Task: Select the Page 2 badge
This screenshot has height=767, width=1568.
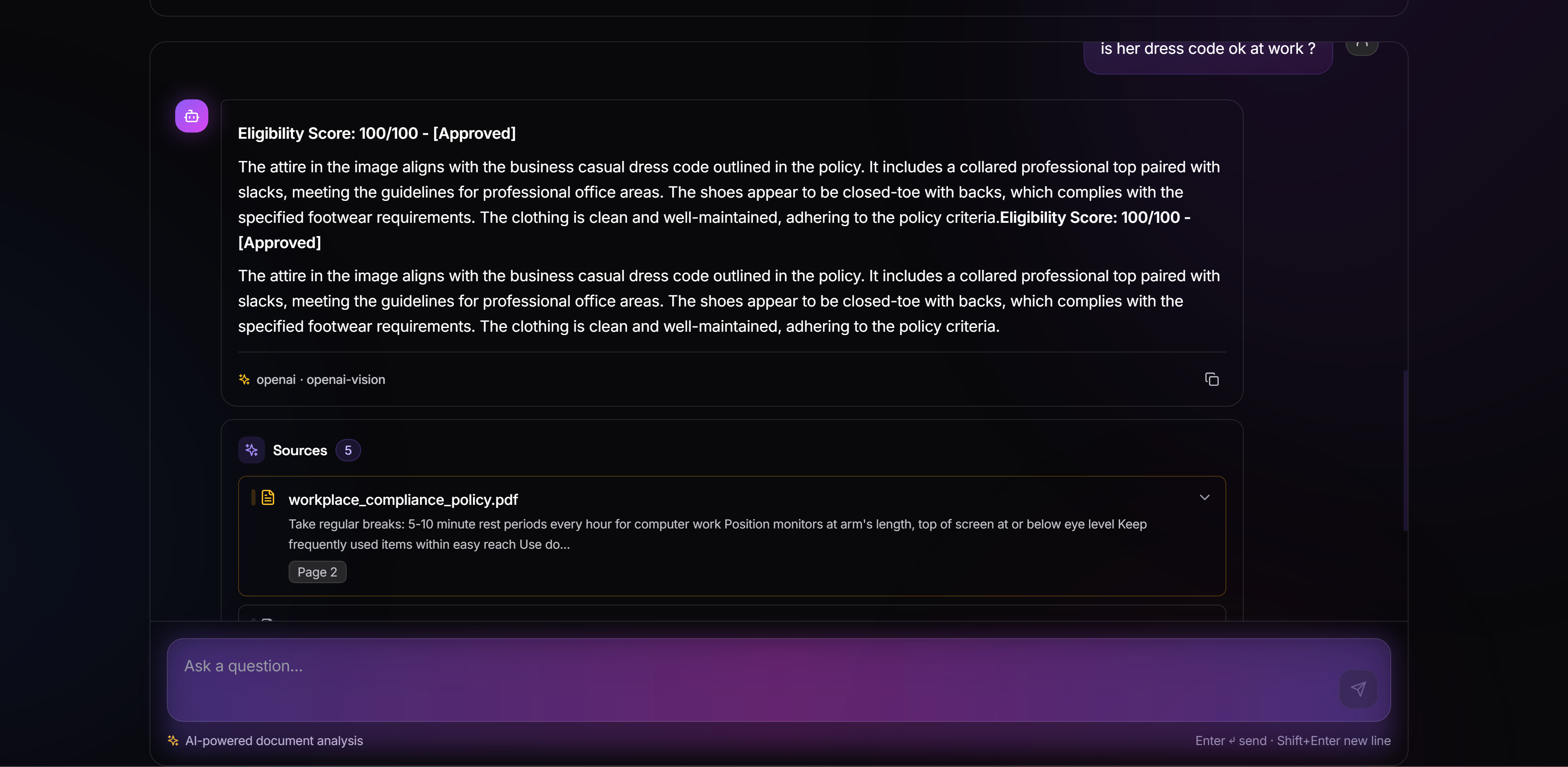Action: [317, 572]
